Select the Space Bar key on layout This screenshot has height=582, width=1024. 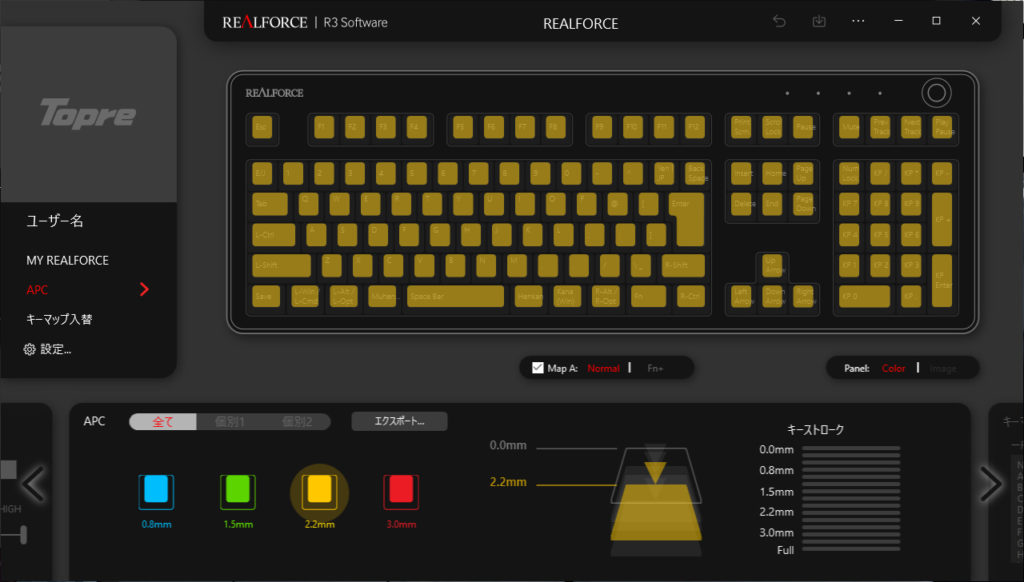tap(455, 296)
